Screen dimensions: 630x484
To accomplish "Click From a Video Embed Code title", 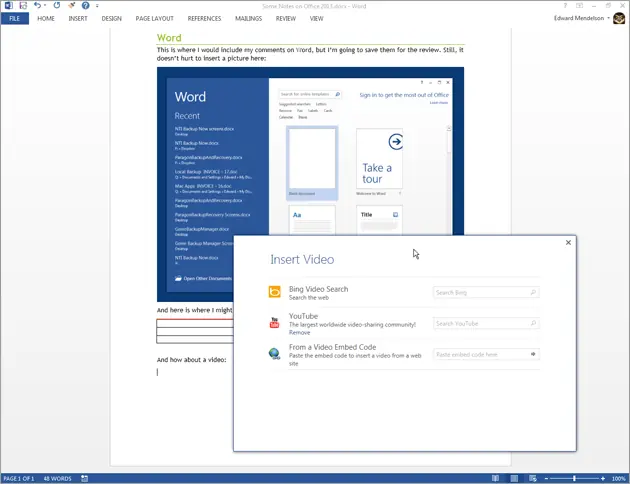I will click(332, 347).
